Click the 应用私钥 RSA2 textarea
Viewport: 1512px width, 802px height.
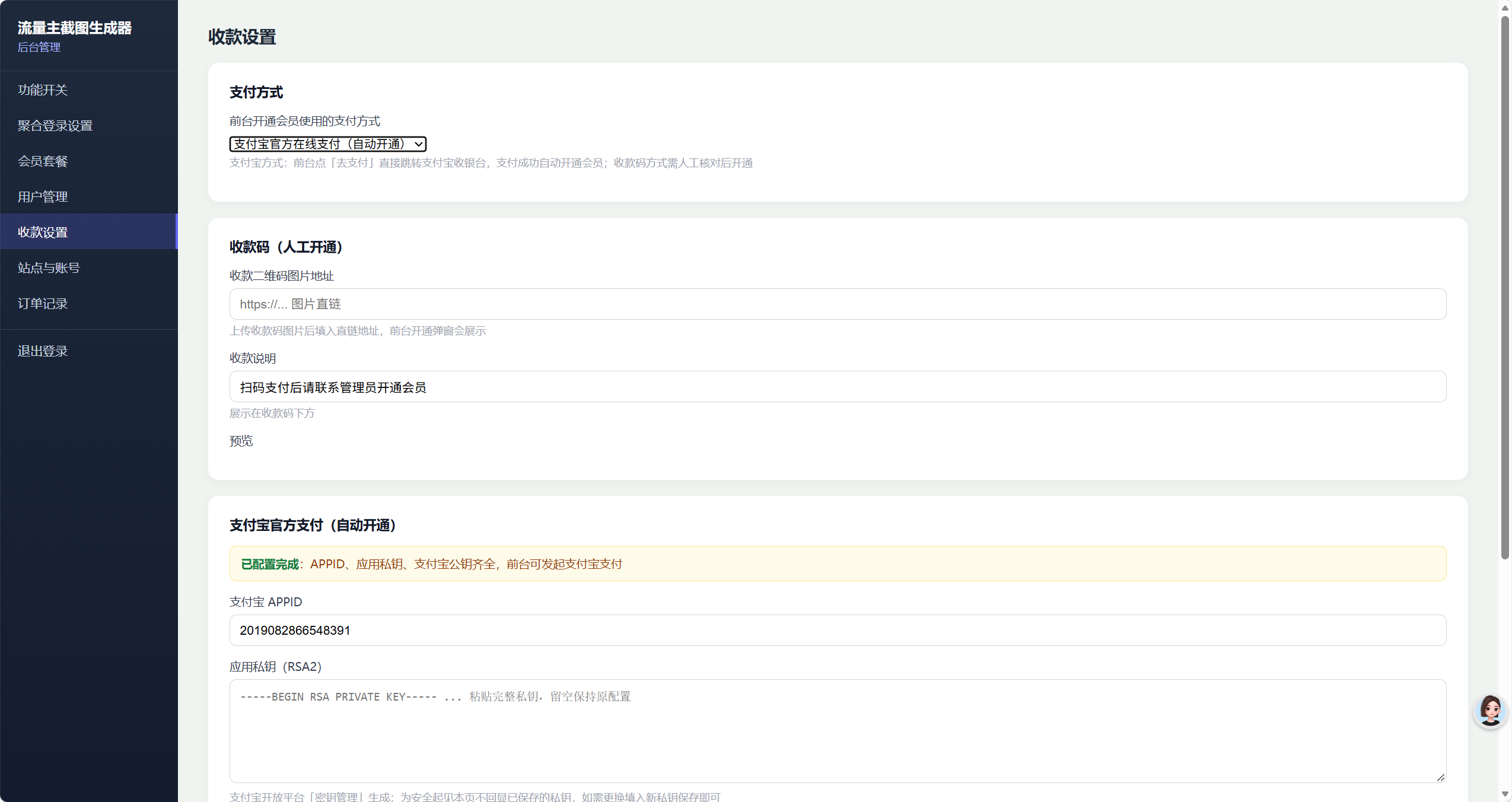point(838,731)
